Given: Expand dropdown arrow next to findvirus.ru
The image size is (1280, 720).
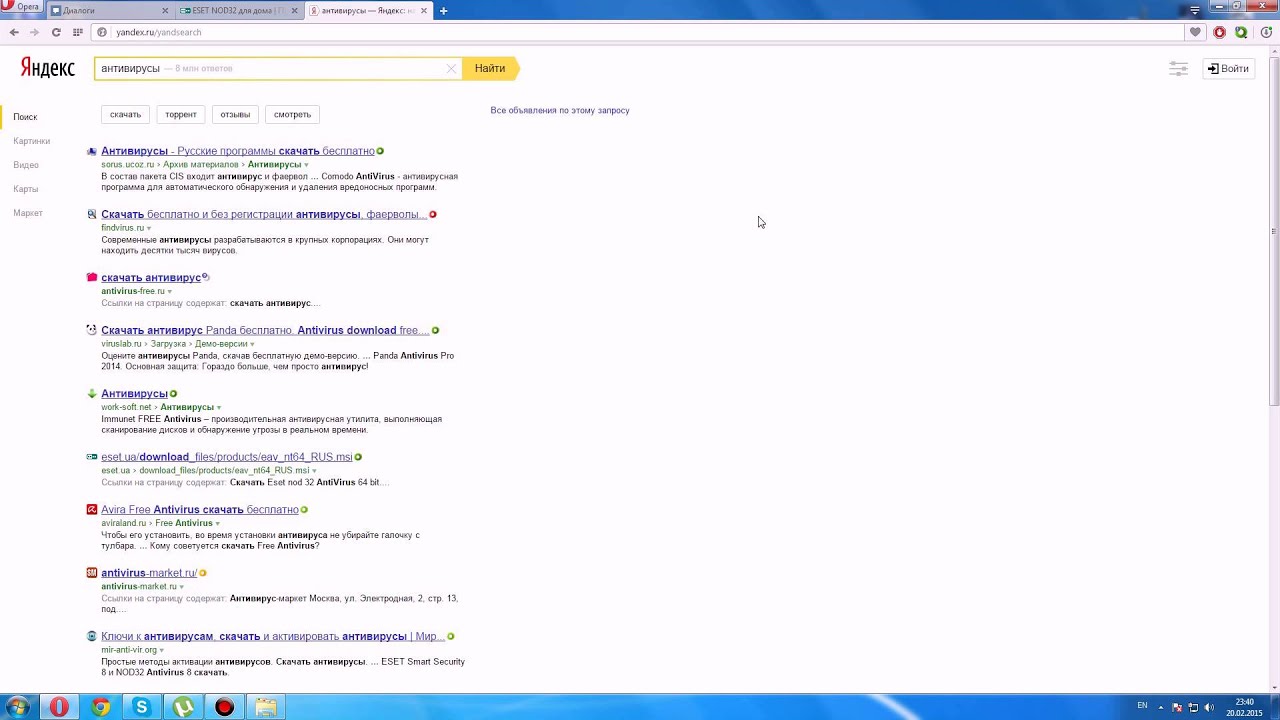Looking at the screenshot, I should tap(149, 228).
